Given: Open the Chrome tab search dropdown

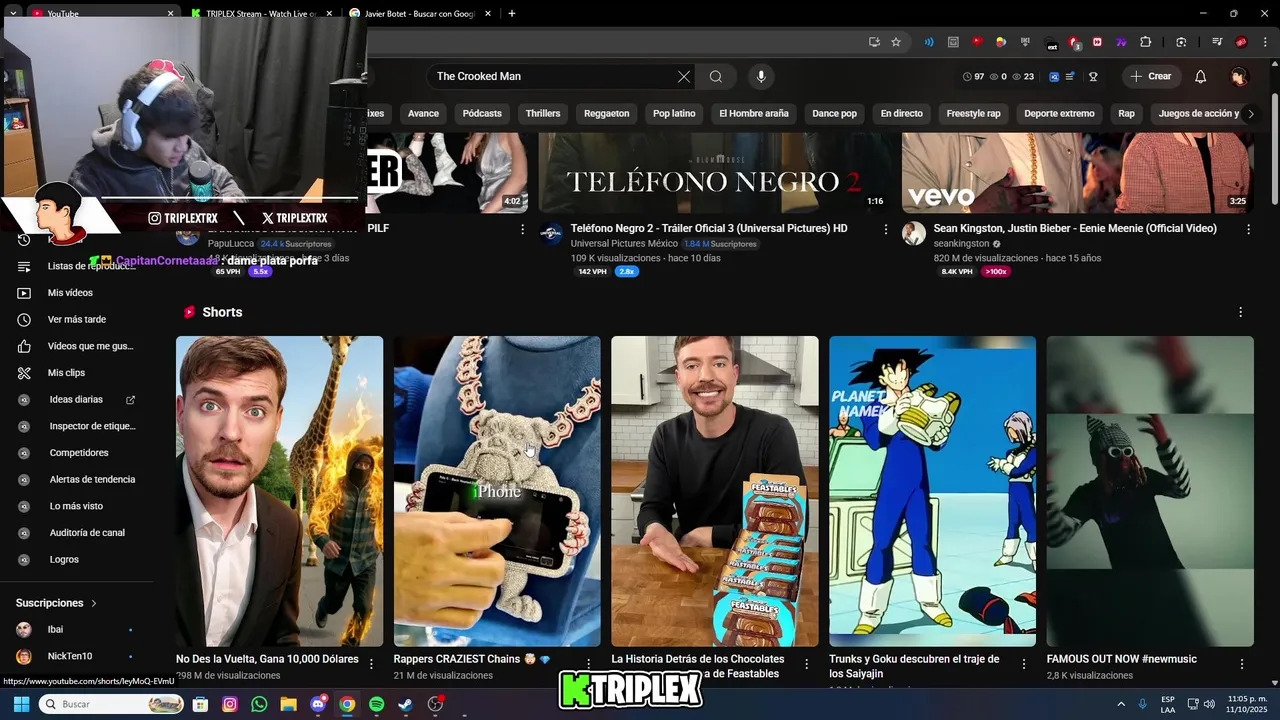Looking at the screenshot, I should (x=14, y=13).
